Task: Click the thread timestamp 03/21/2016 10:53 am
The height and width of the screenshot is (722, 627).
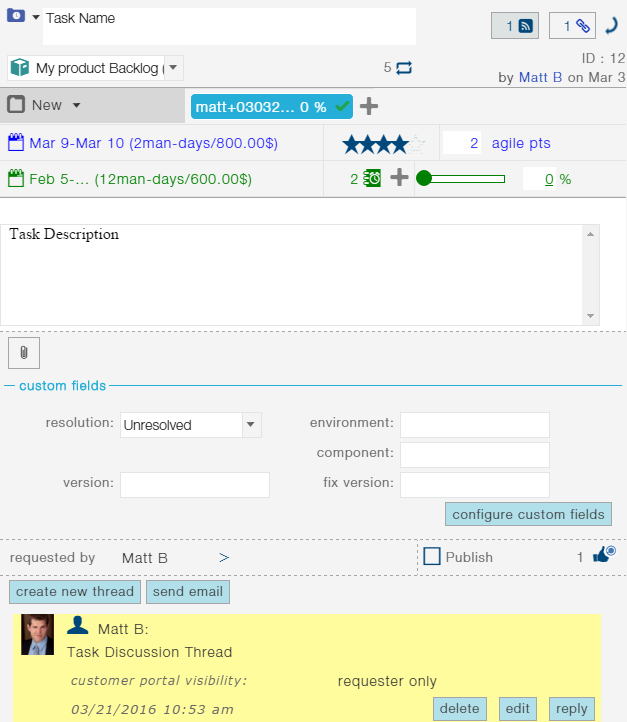Action: pyautogui.click(x=152, y=709)
